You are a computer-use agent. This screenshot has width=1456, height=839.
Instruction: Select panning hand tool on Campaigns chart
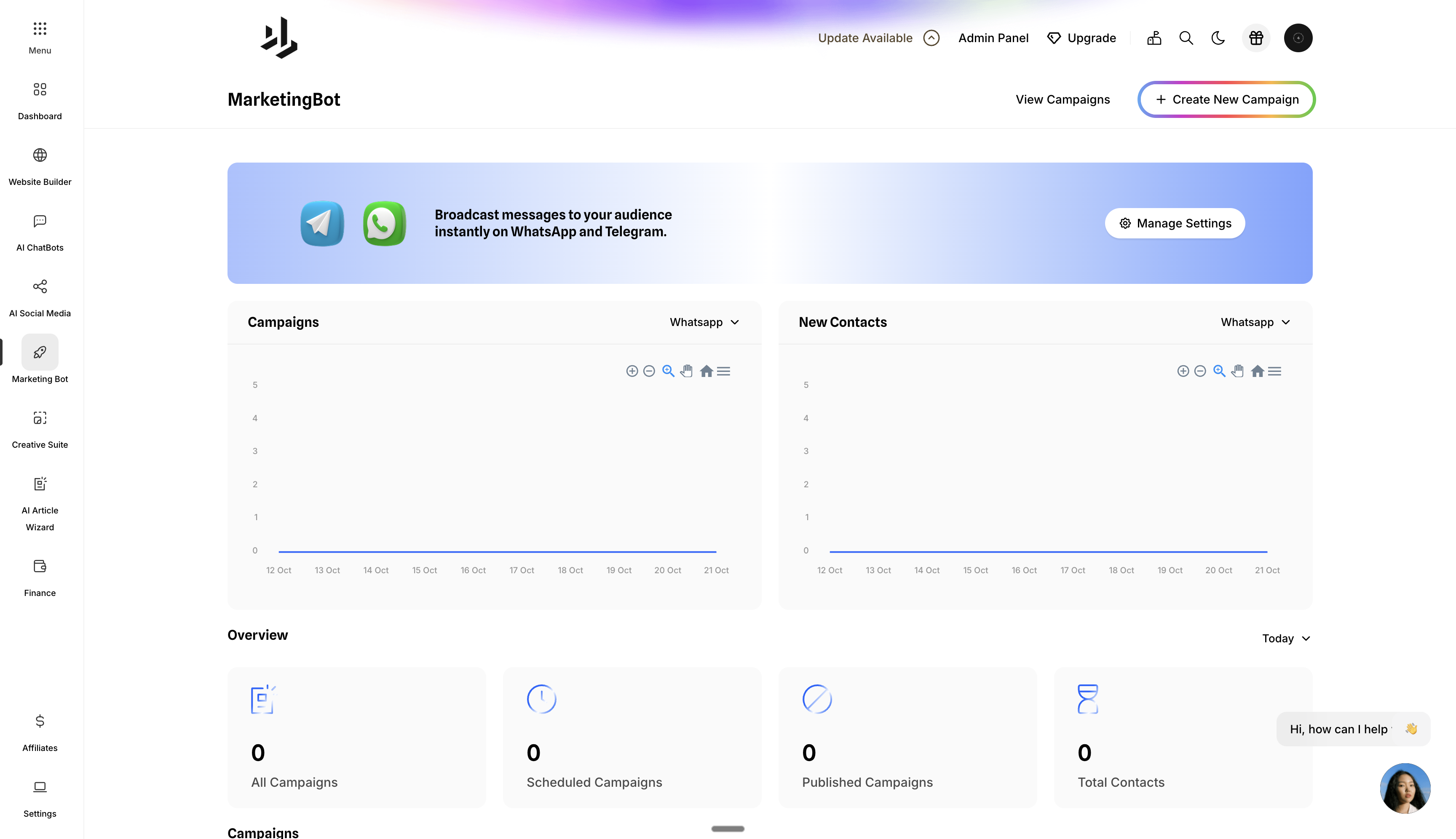tap(686, 371)
